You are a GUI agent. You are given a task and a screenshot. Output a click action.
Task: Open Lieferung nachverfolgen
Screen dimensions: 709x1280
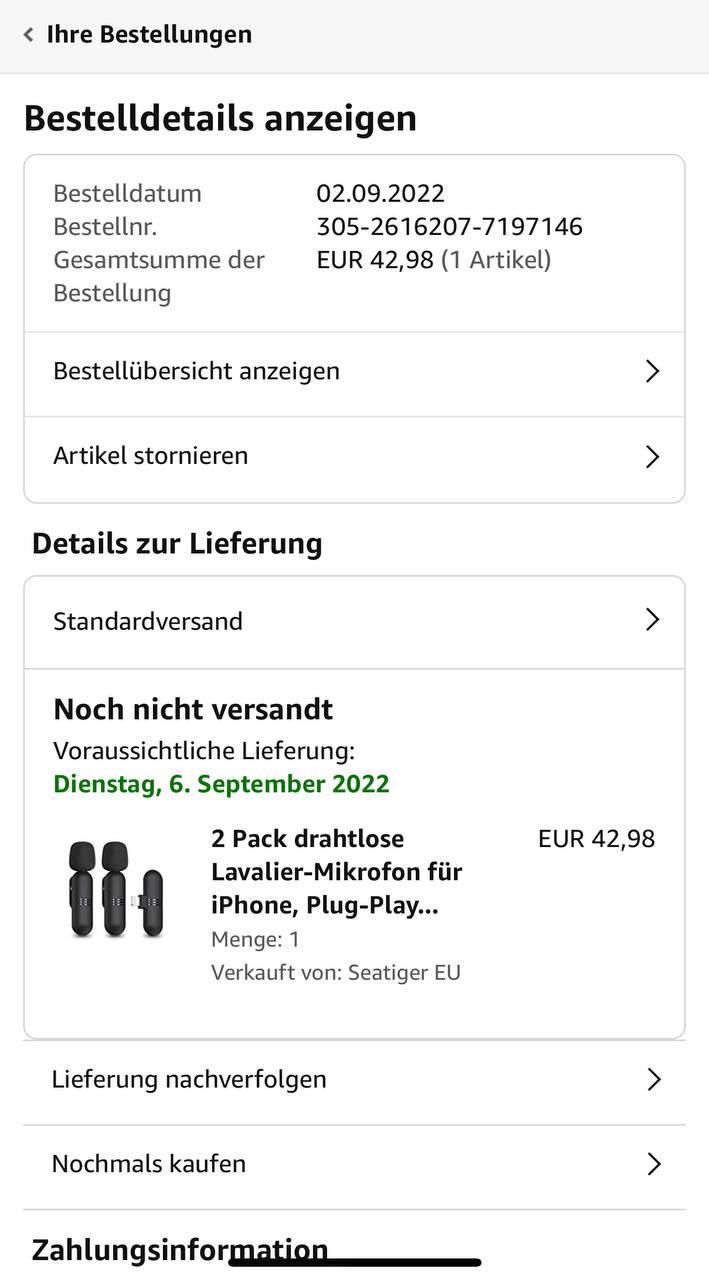point(189,1080)
